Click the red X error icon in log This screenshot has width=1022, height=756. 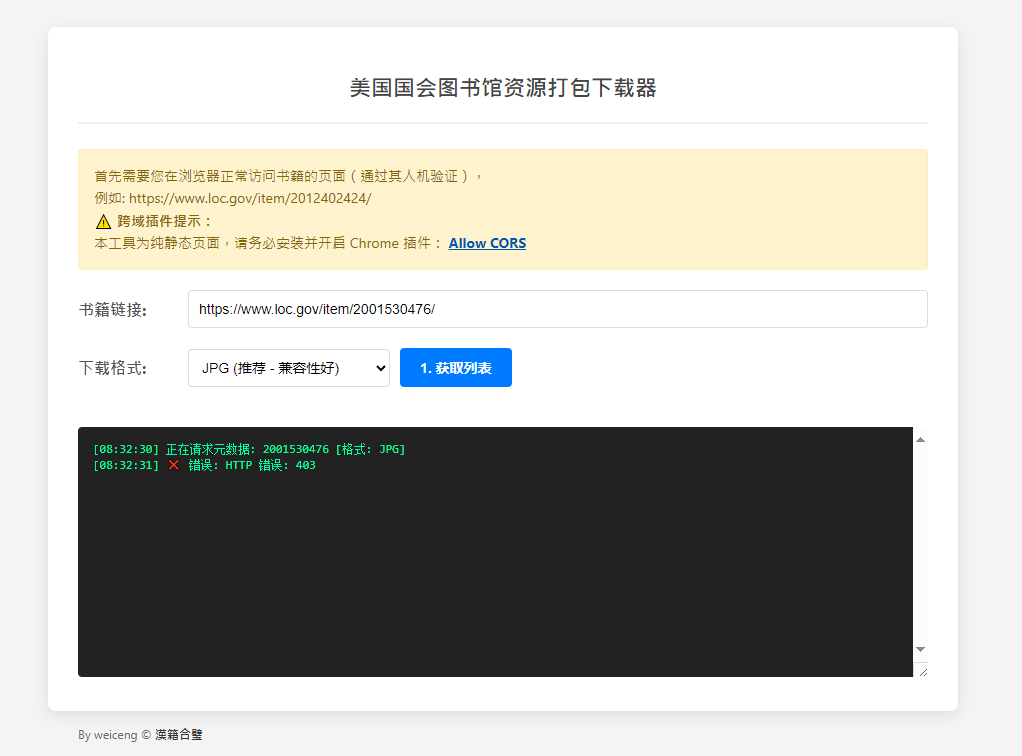(x=173, y=465)
